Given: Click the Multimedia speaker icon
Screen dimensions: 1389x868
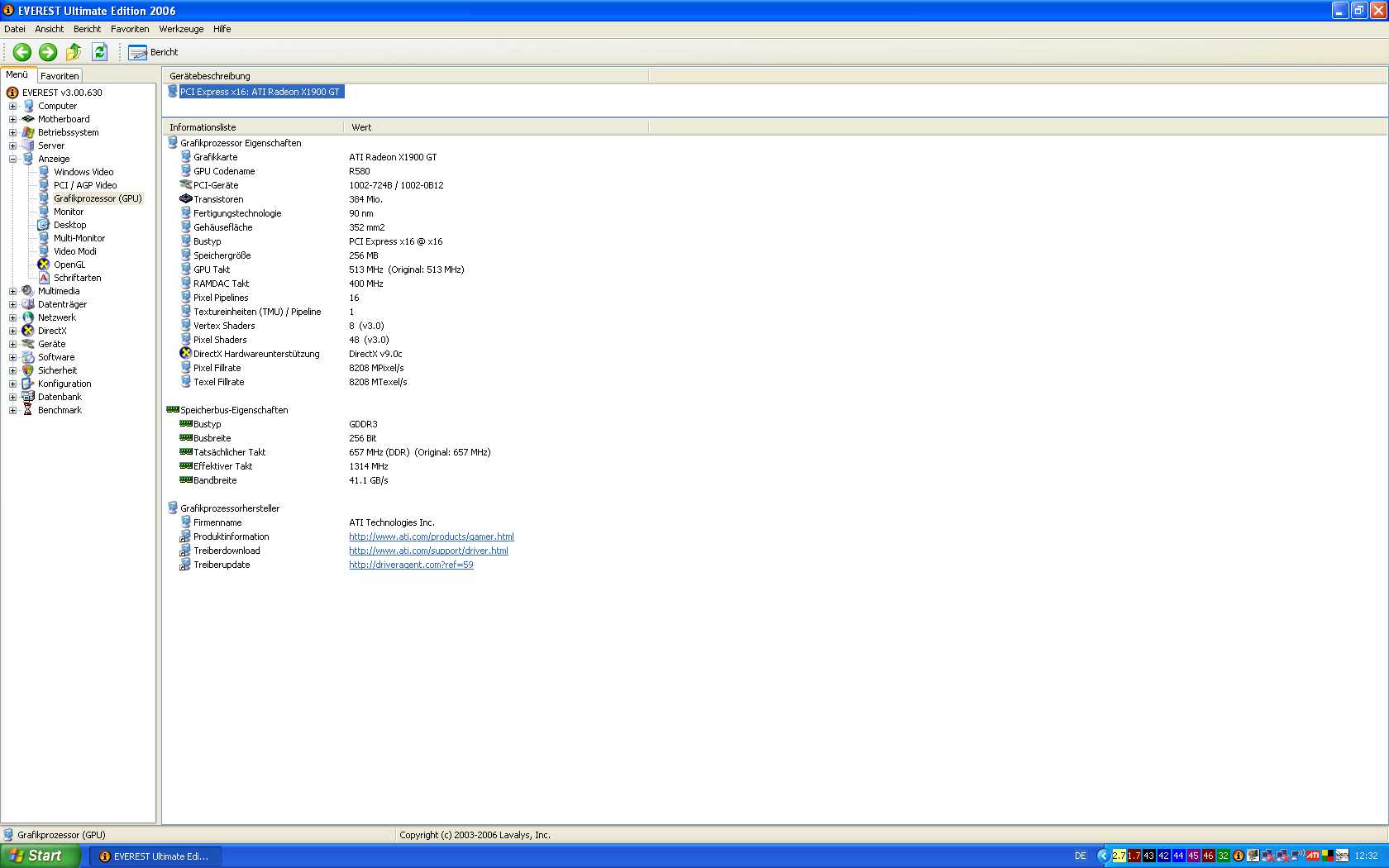Looking at the screenshot, I should [27, 291].
